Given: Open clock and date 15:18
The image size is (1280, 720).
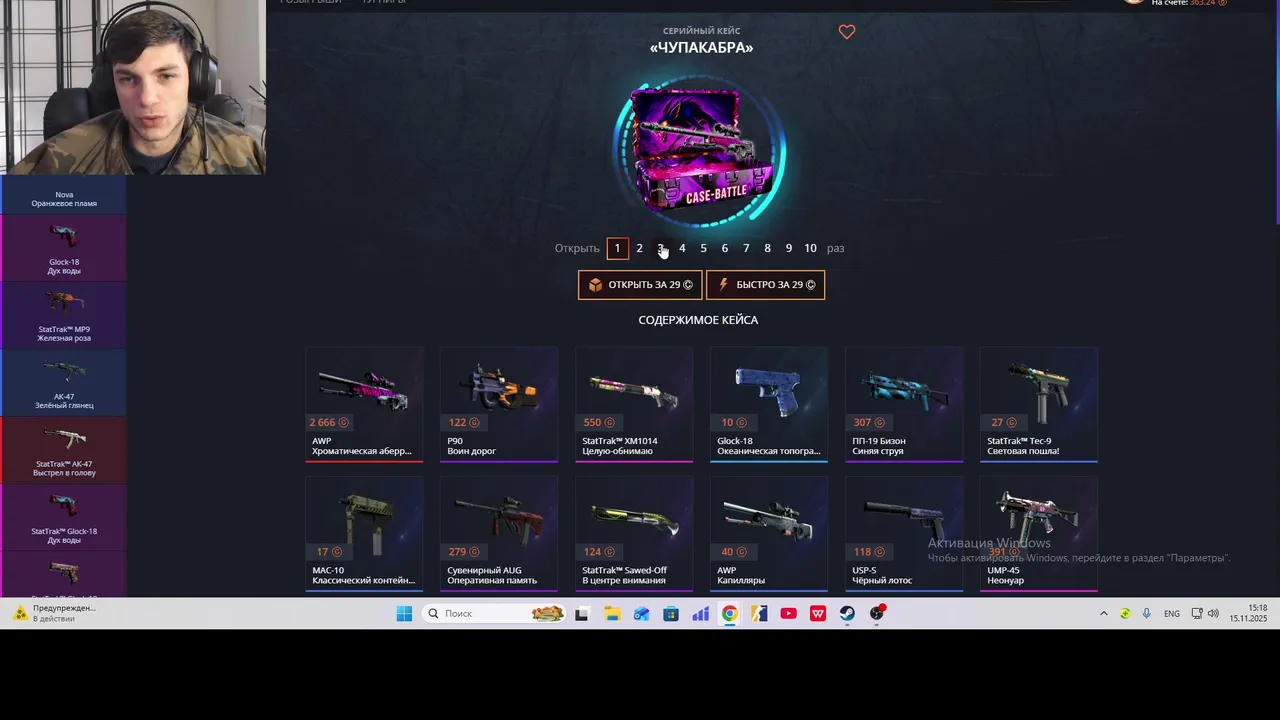Looking at the screenshot, I should (1249, 613).
